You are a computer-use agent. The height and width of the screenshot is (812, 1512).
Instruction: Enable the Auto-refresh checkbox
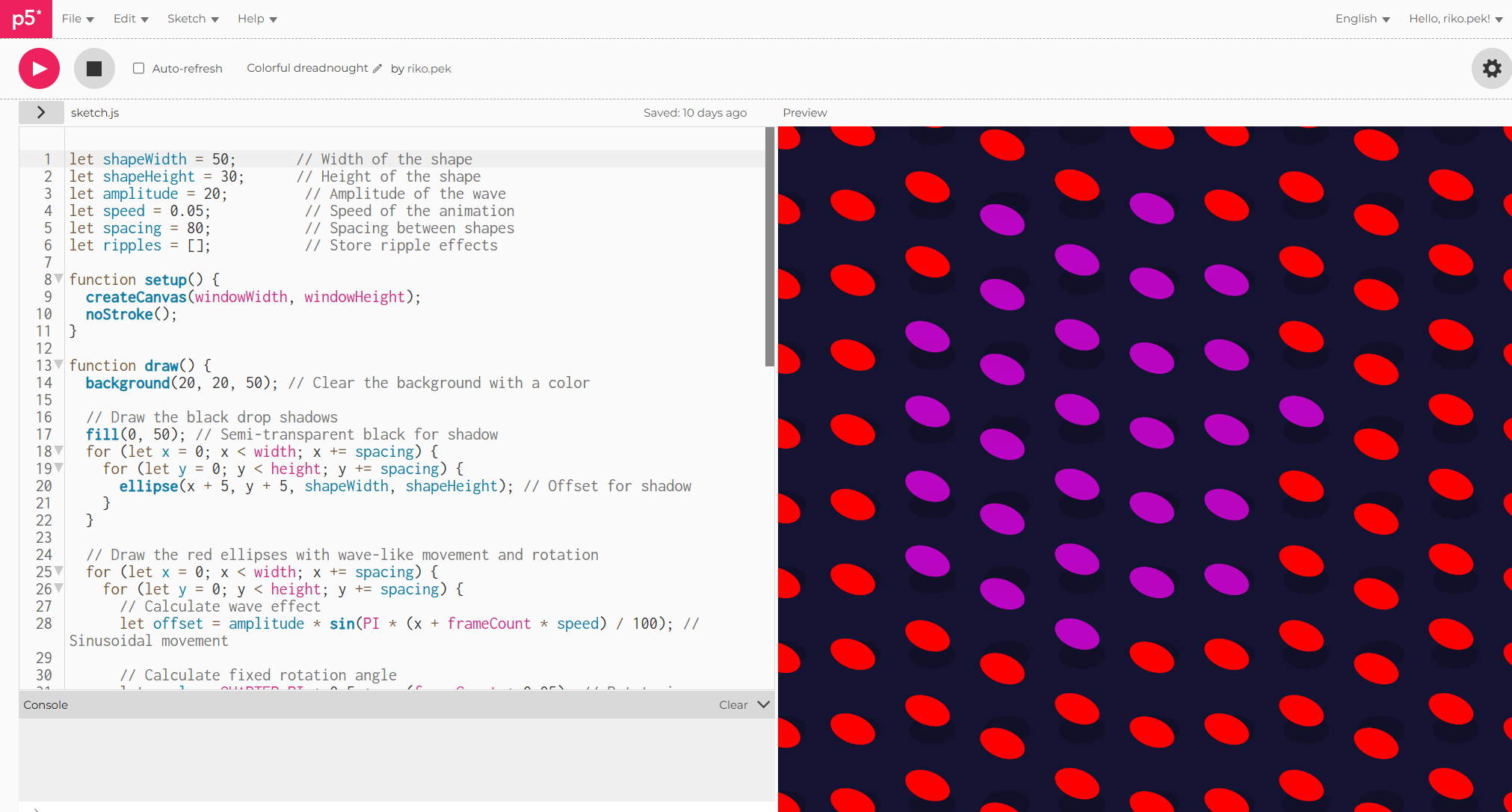[138, 68]
